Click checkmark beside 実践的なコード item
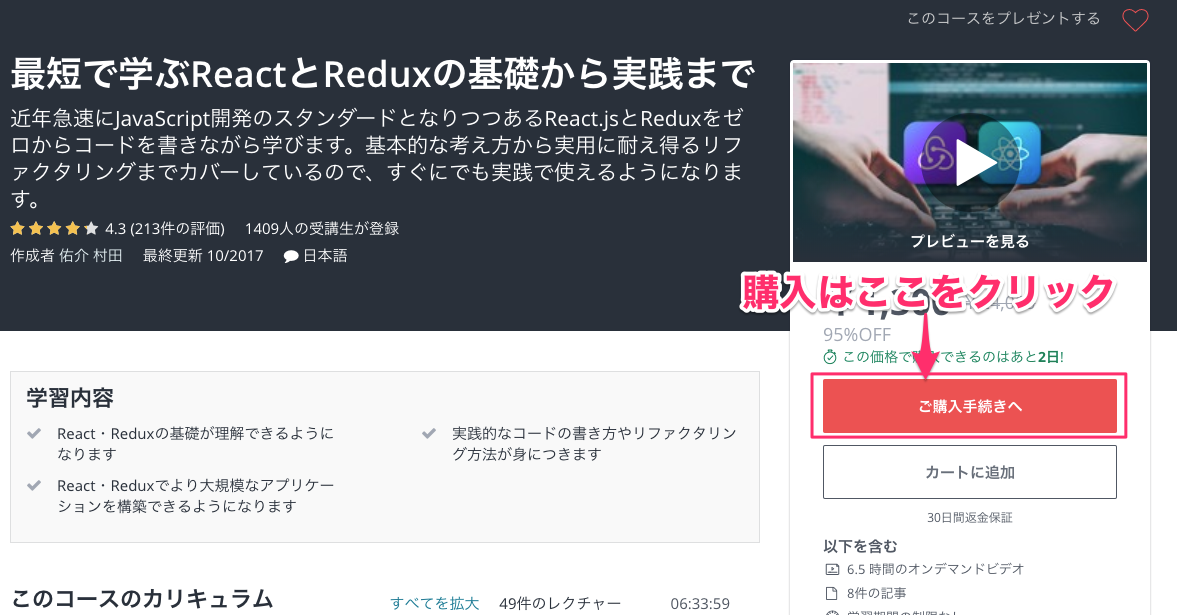Screen dimensions: 1177x615 [x=429, y=433]
